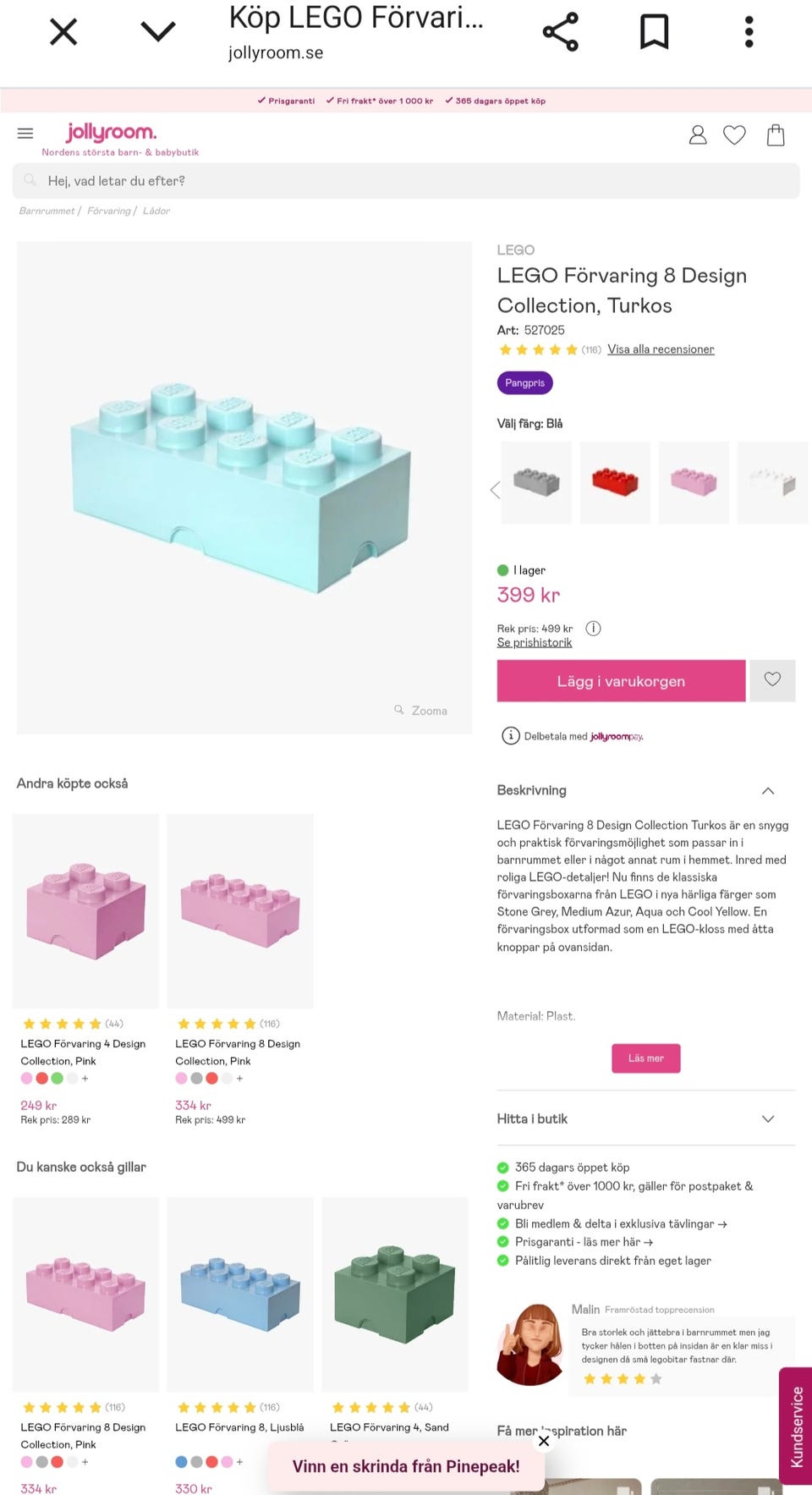The image size is (812, 1495).
Task: Click Lägg i varukorgen button
Action: tap(621, 681)
